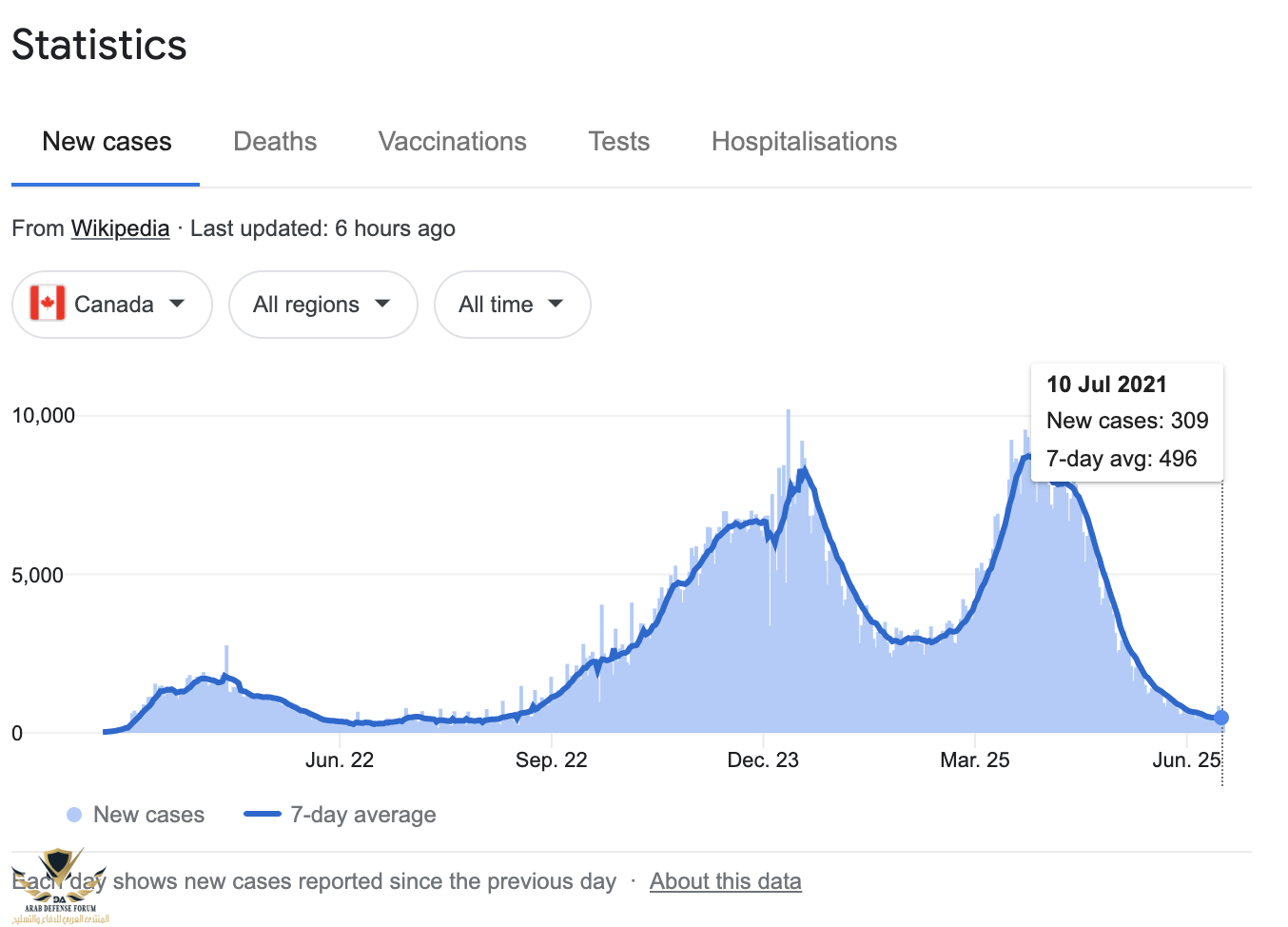Open the Tests tab
The image size is (1288, 927).
pos(618,142)
